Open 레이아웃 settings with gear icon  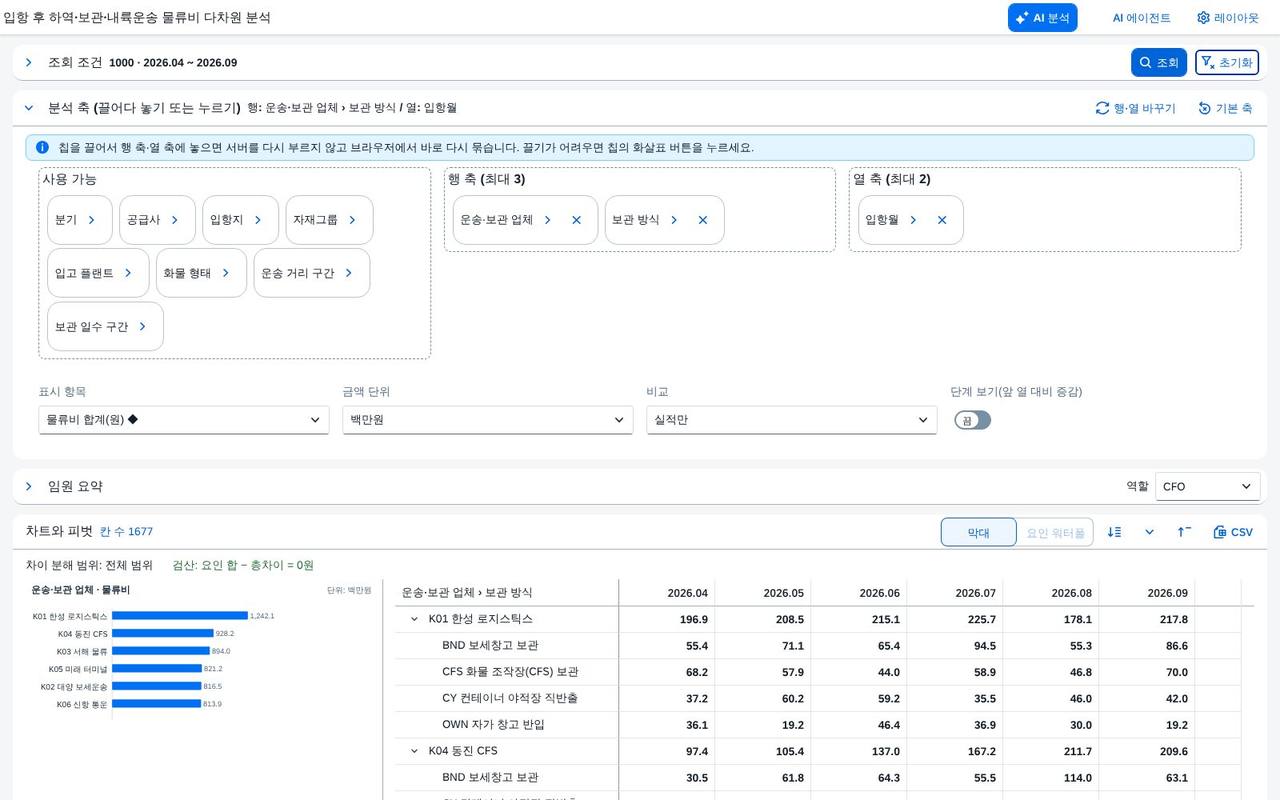click(1228, 18)
